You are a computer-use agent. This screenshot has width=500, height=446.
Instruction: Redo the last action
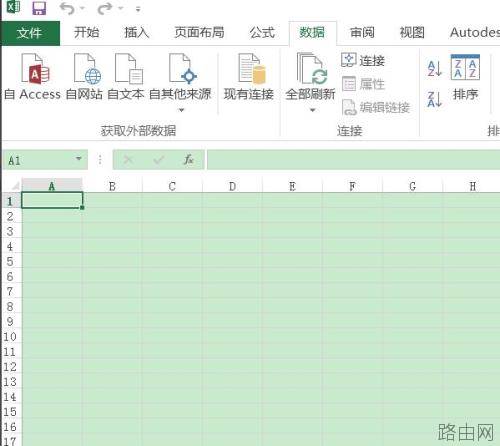[x=104, y=8]
